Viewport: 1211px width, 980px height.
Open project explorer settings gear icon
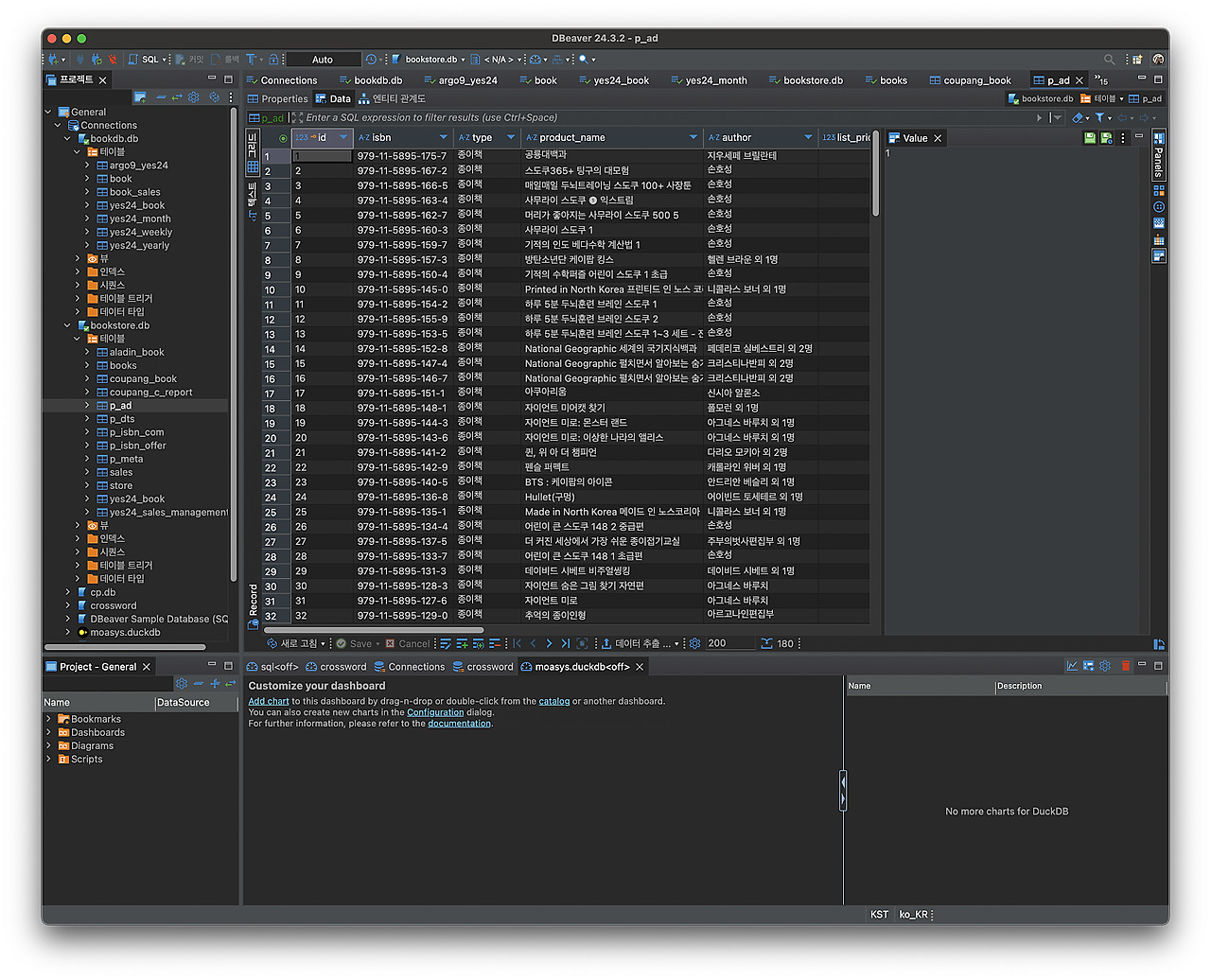tap(193, 97)
